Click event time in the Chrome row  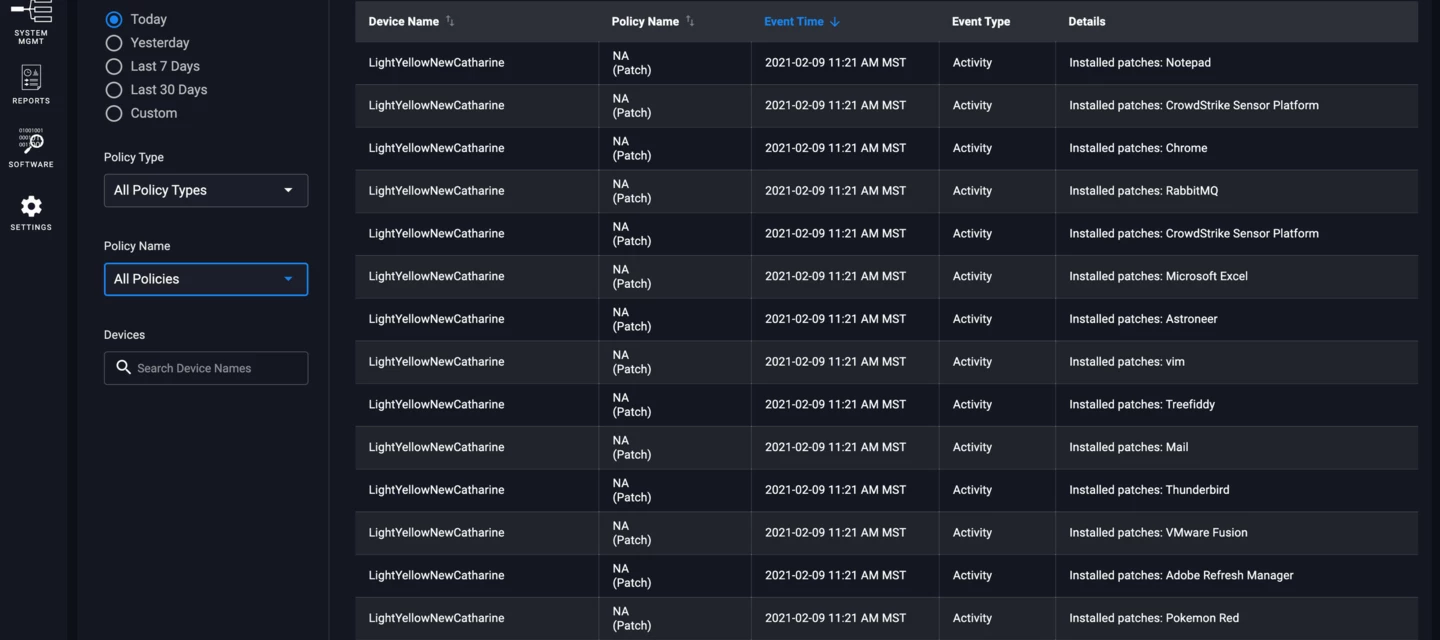(835, 148)
